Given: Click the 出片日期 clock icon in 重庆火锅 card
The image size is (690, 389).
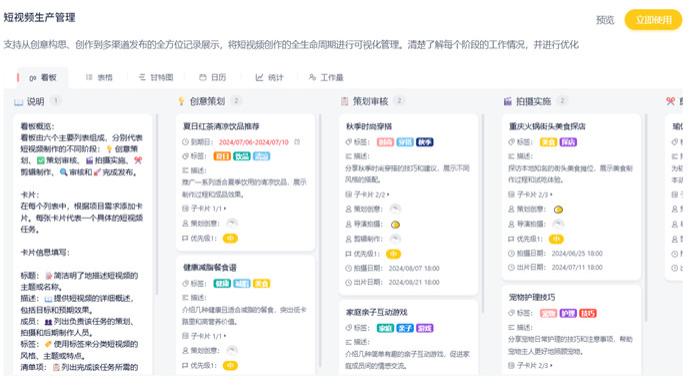Looking at the screenshot, I should 511,267.
